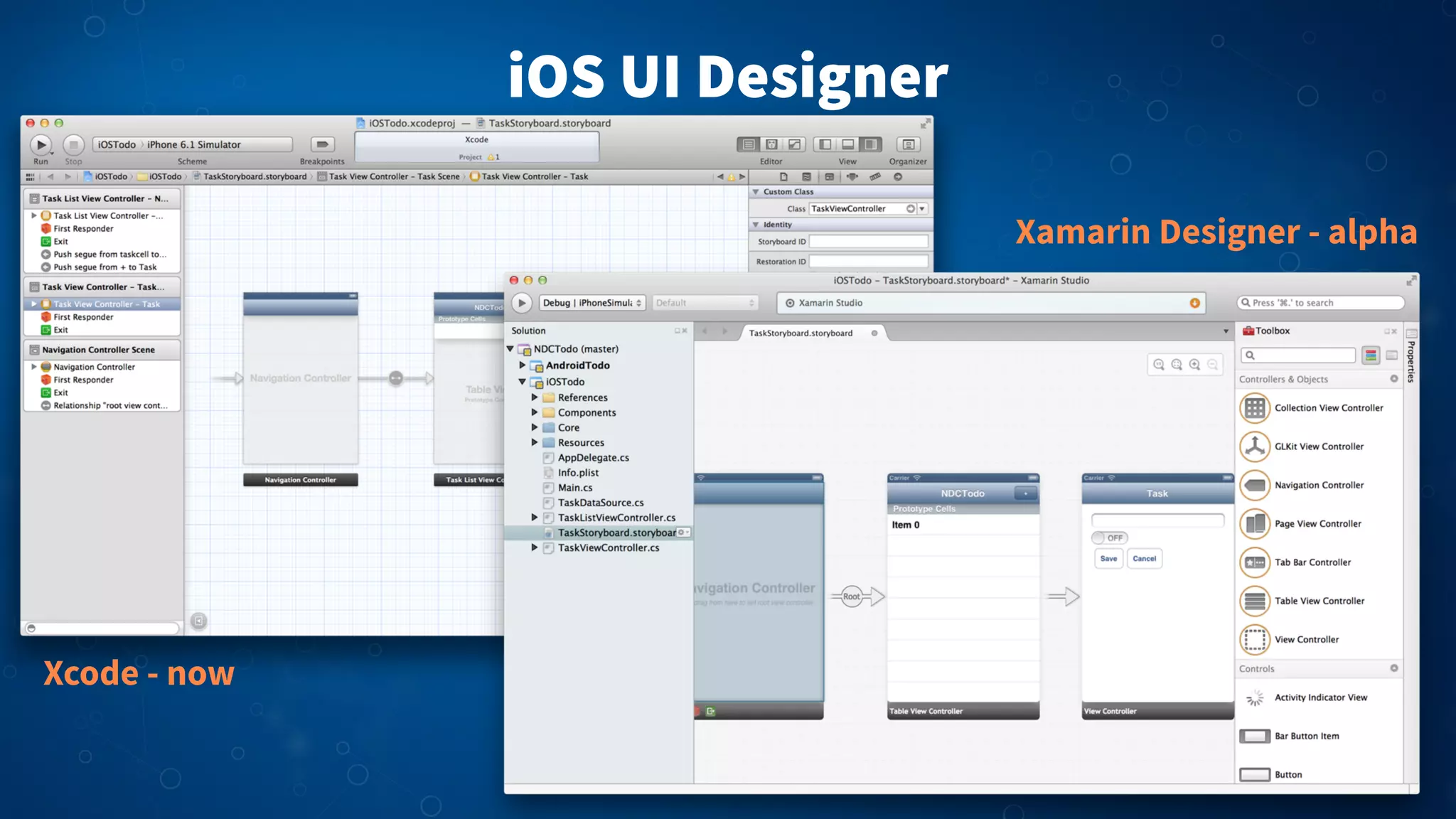Open the Xcode iOSTodo scheme selector
Screen dimensions: 1456x819
coord(192,145)
